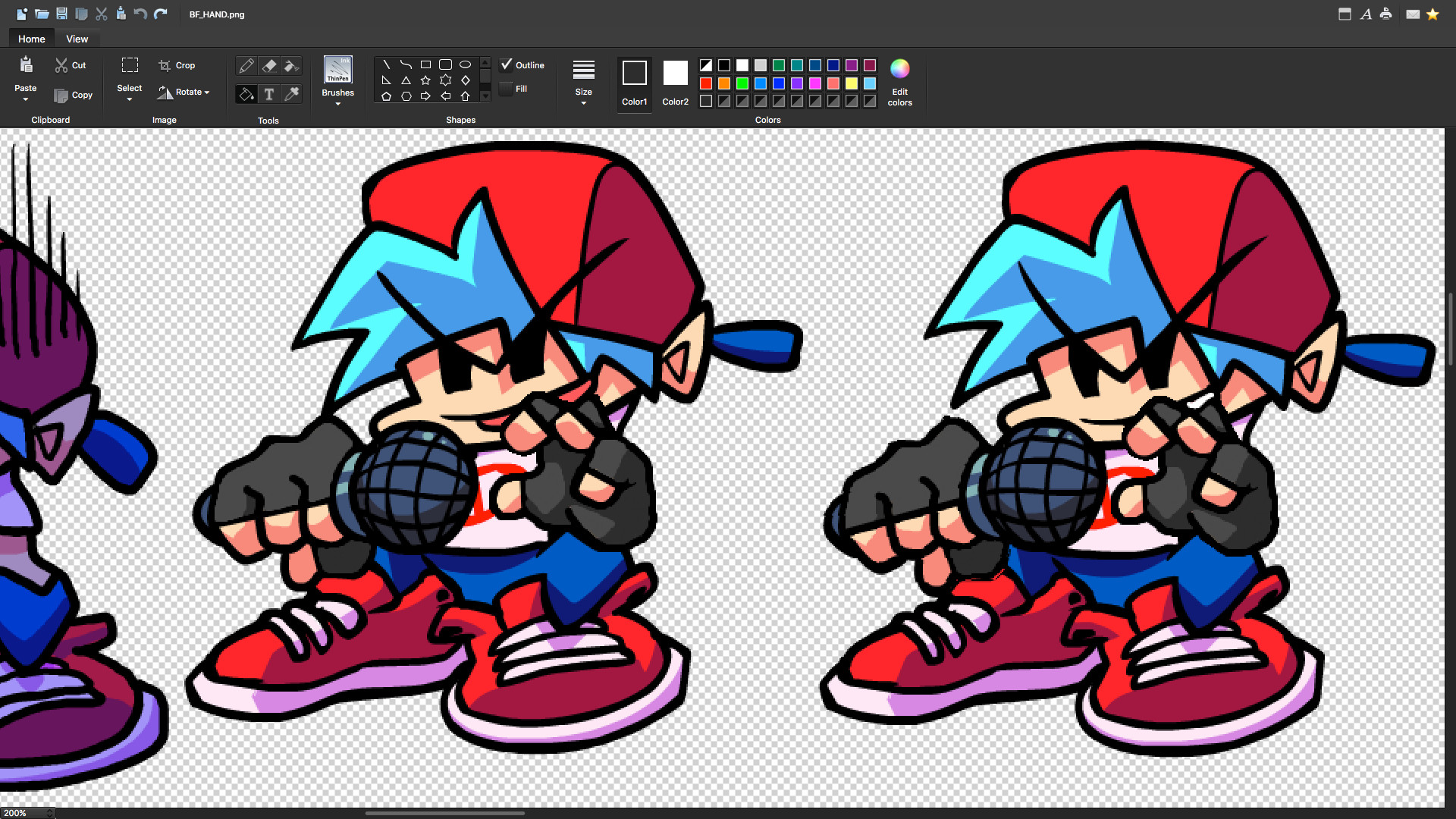Open the Rotate dropdown menu
This screenshot has height=819, width=1456.
184,93
